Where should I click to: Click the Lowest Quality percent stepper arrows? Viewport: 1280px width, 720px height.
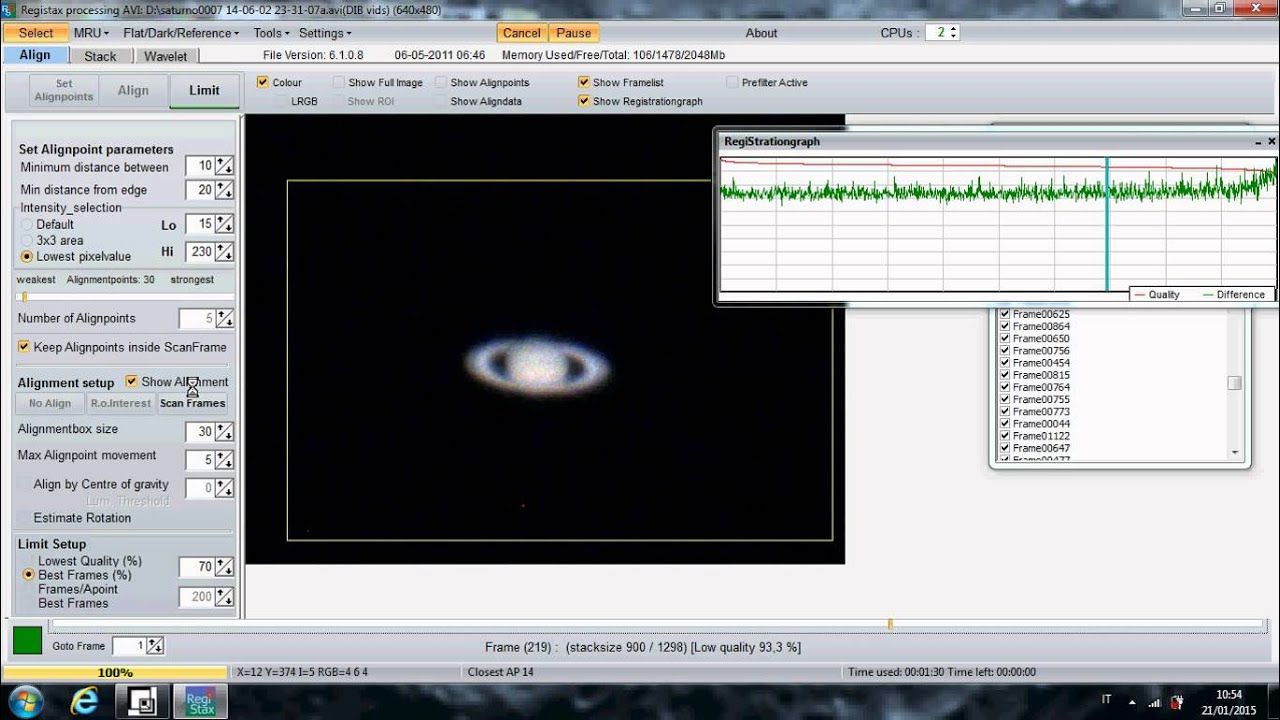(x=225, y=568)
